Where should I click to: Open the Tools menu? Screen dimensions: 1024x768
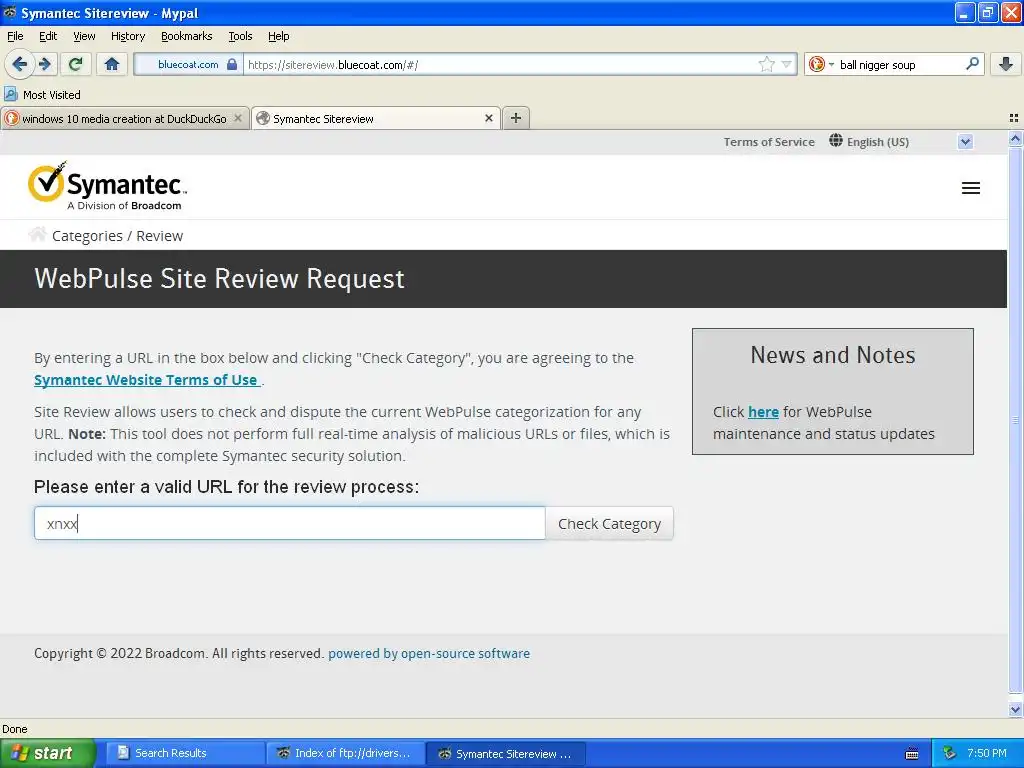coord(240,36)
